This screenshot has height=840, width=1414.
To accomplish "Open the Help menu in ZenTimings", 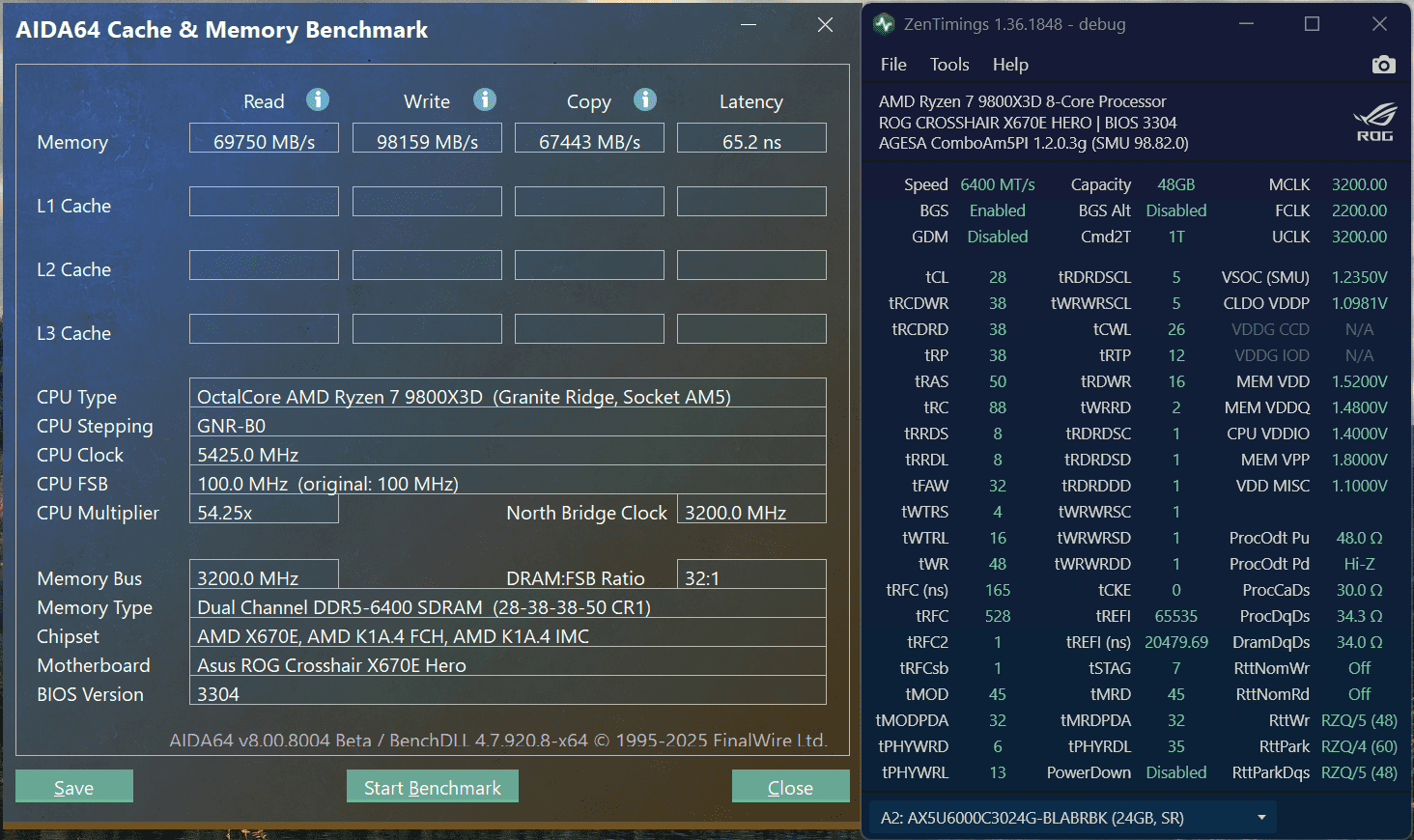I will (x=1010, y=65).
